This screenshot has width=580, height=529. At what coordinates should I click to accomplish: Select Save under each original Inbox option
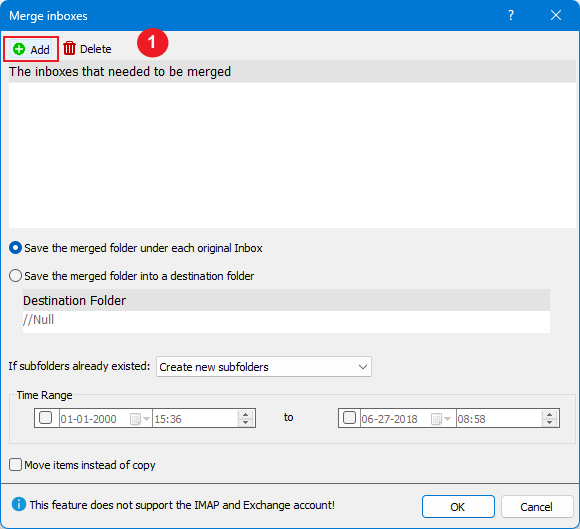pos(16,248)
